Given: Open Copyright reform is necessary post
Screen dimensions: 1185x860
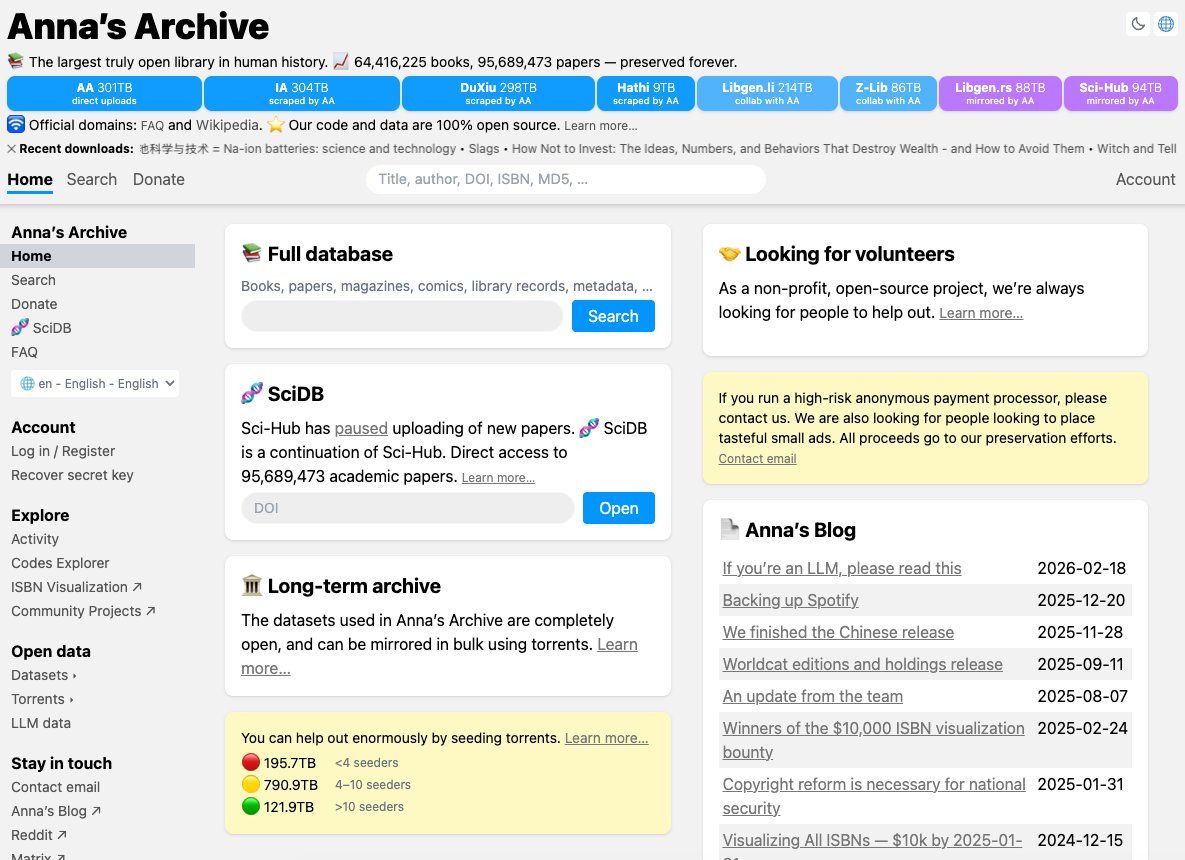Looking at the screenshot, I should [x=874, y=796].
